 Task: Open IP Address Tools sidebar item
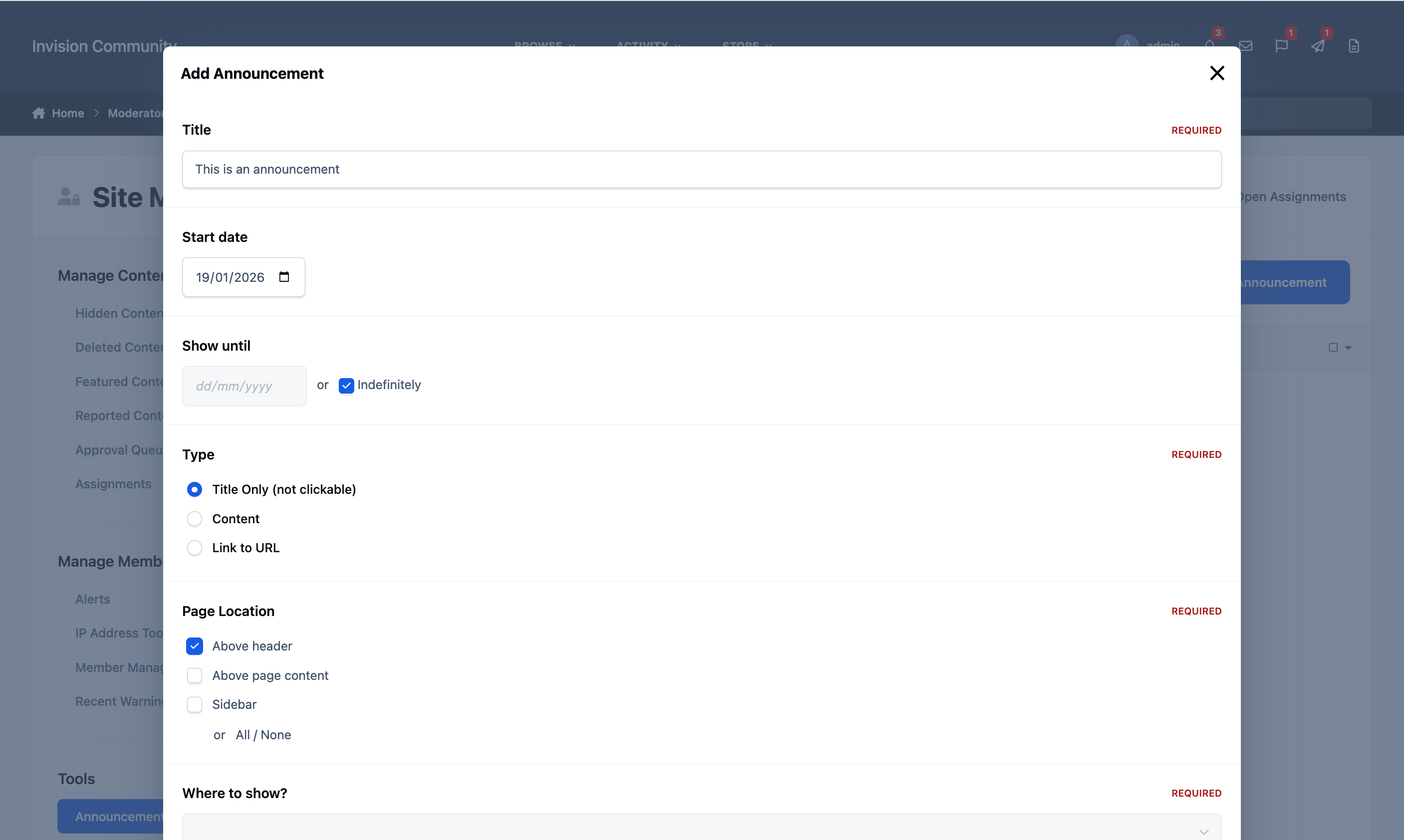(x=119, y=633)
